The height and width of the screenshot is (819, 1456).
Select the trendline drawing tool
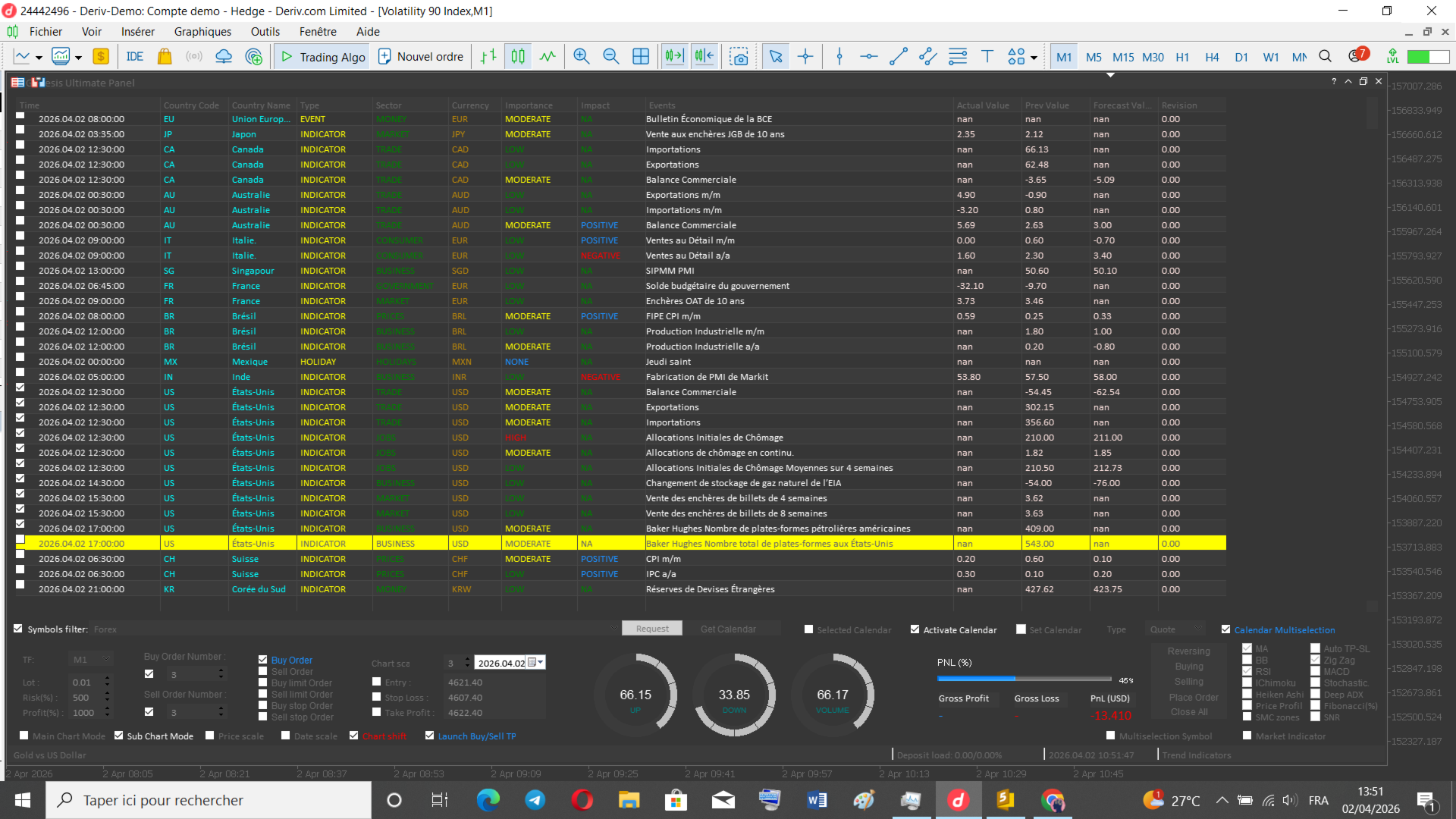pyautogui.click(x=899, y=57)
